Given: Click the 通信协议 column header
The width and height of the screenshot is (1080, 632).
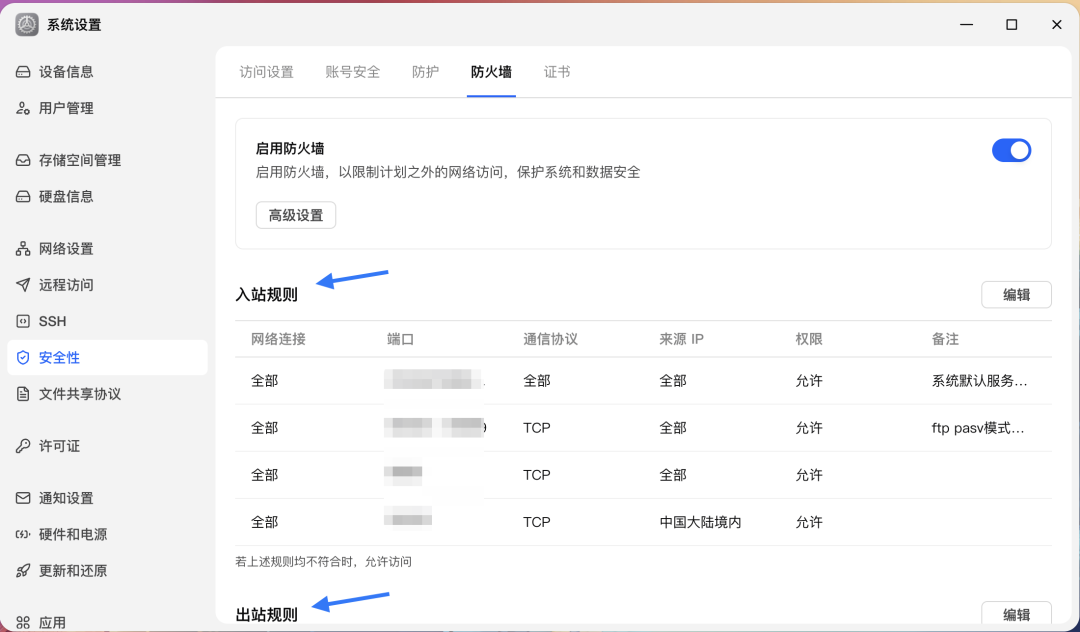Looking at the screenshot, I should (x=550, y=339).
